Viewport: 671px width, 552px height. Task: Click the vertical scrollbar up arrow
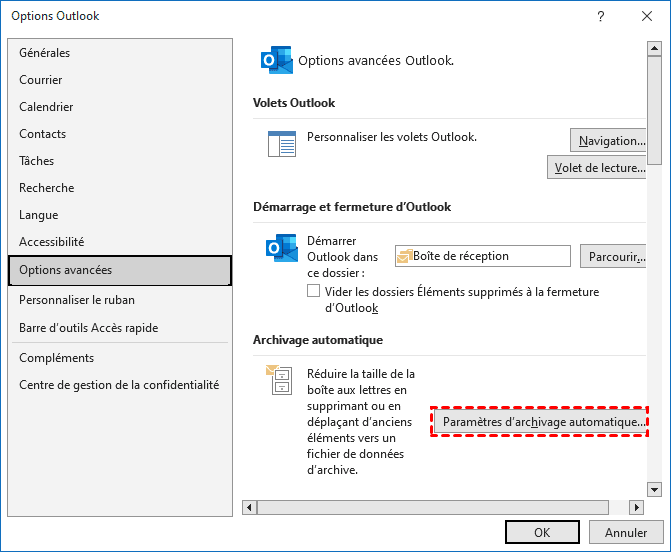pyautogui.click(x=654, y=48)
